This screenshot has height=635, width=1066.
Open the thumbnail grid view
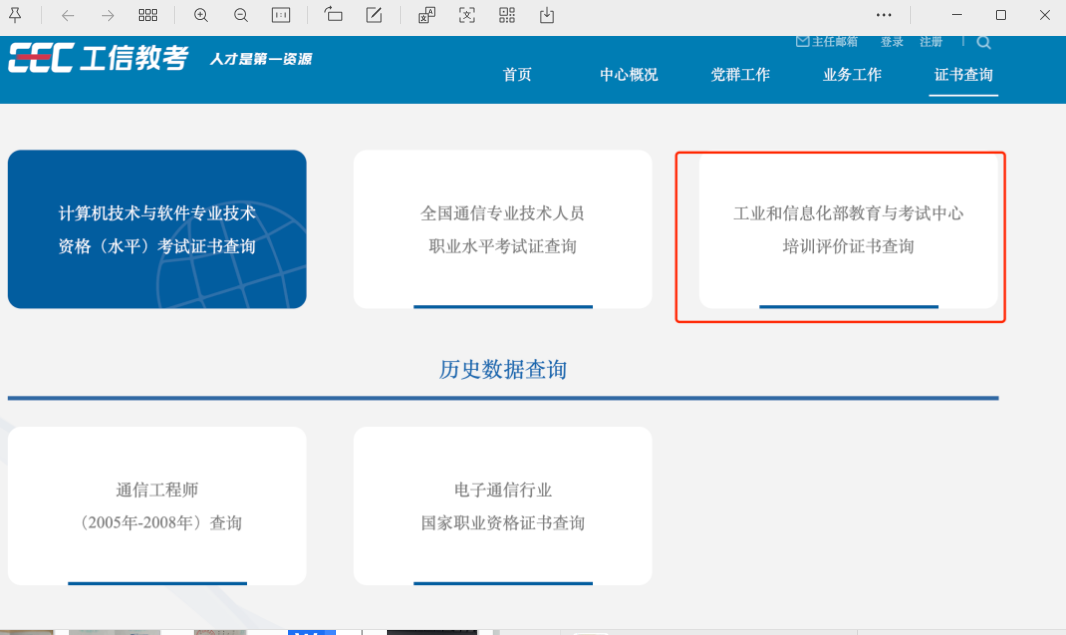148,15
